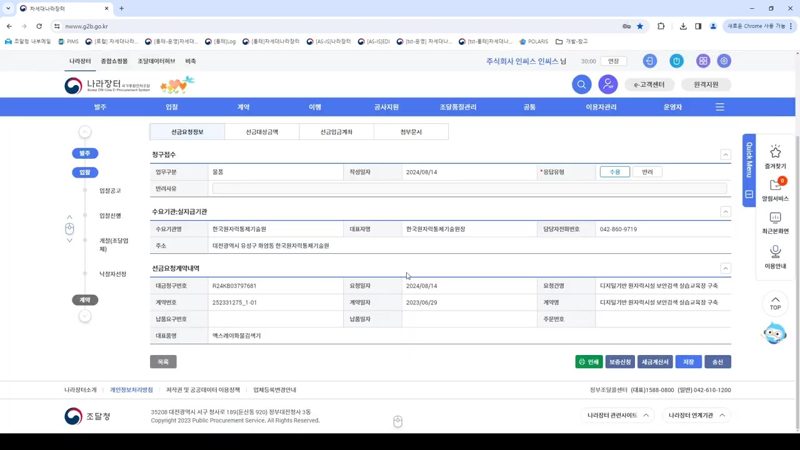Image resolution: width=800 pixels, height=450 pixels.
Task: Open the chatbot mascot icon
Action: pyautogui.click(x=774, y=333)
